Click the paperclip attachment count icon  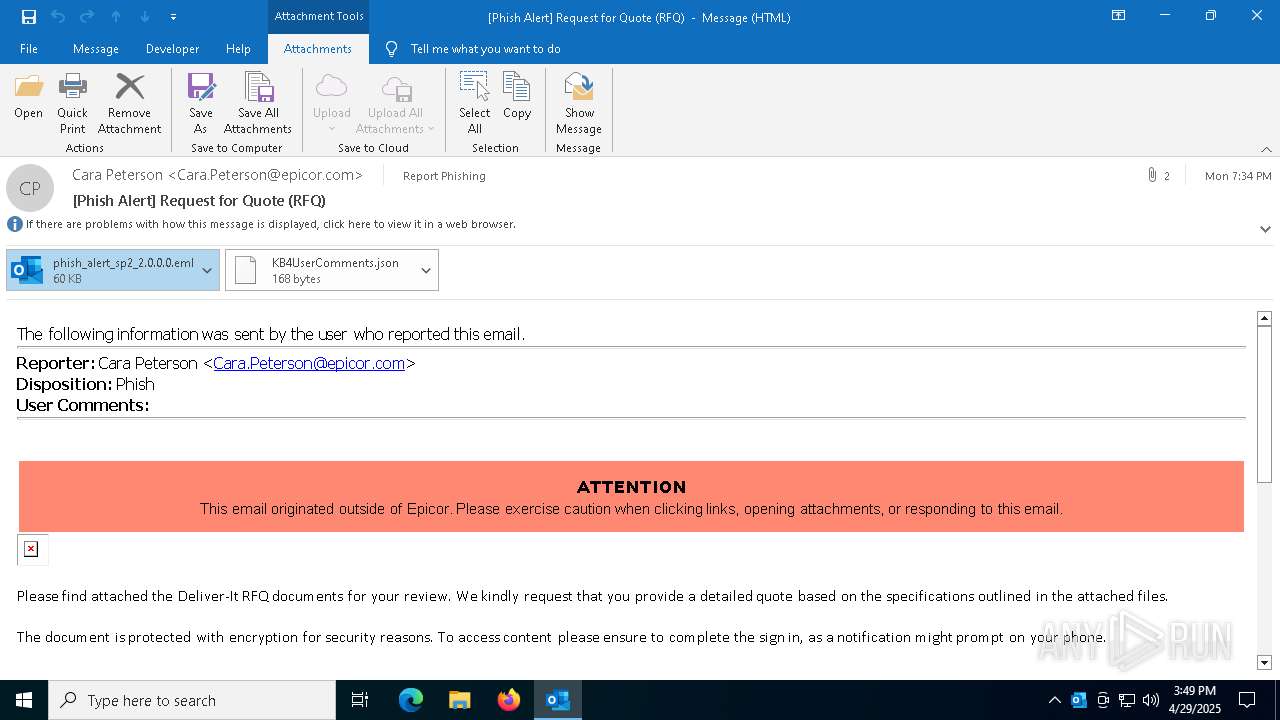(1152, 176)
